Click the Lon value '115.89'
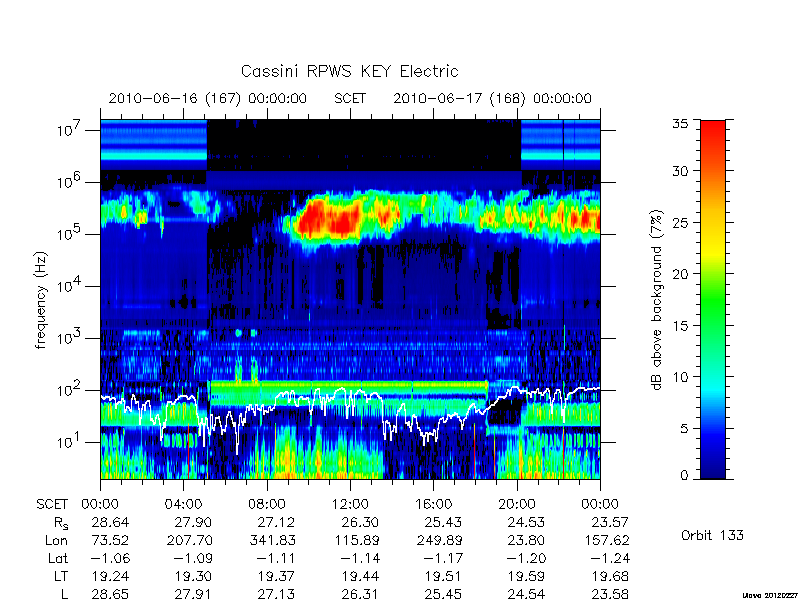The width and height of the screenshot is (800, 600). click(356, 540)
